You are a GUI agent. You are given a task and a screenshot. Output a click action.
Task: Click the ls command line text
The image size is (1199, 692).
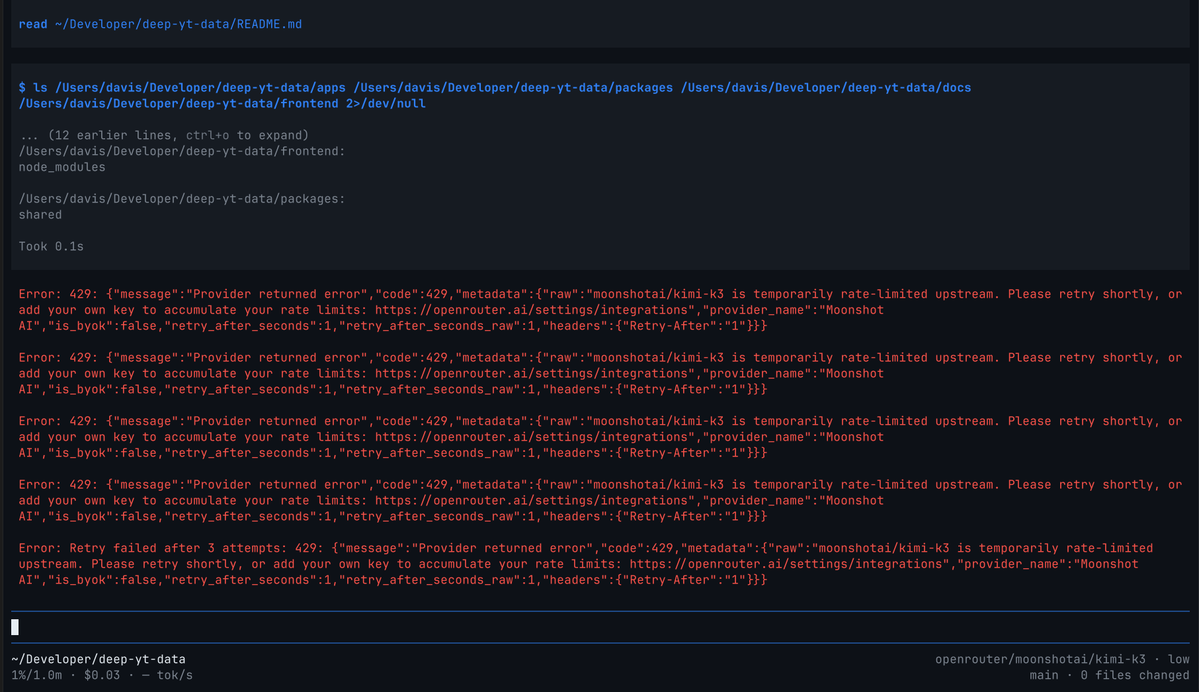pyautogui.click(x=495, y=96)
